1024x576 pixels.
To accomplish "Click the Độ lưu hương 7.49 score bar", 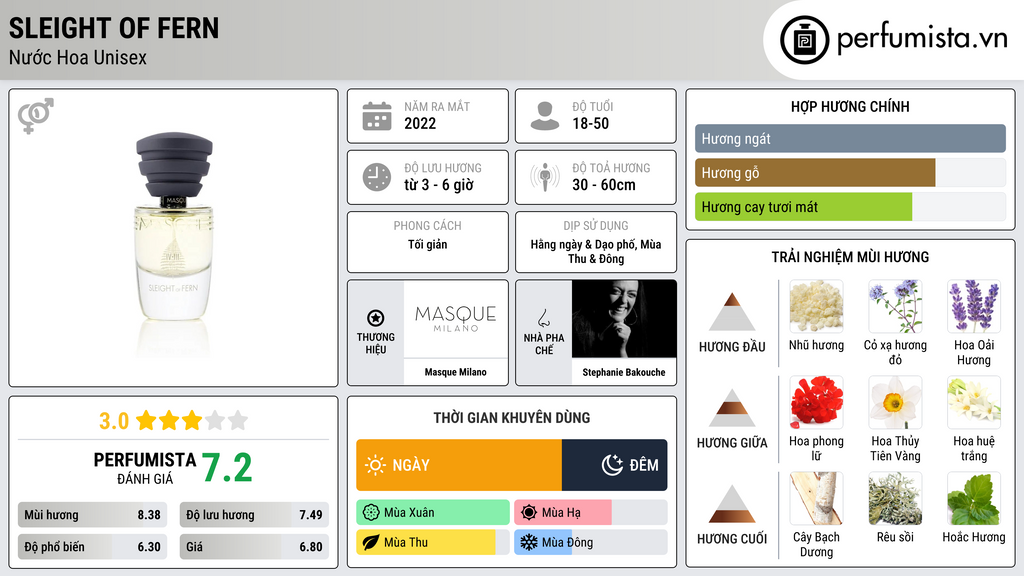I will pos(255,515).
